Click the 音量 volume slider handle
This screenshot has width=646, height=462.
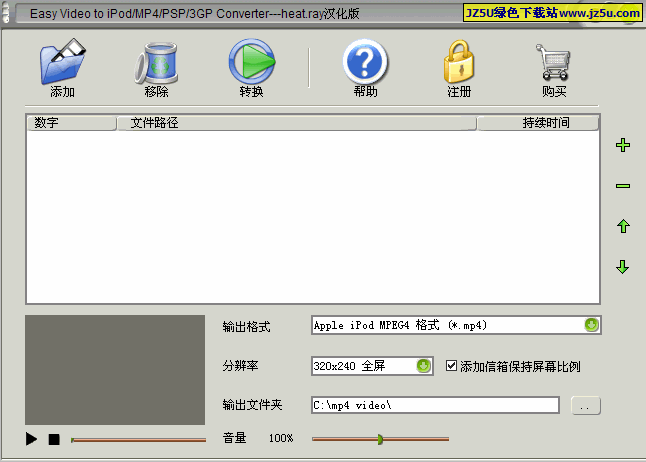click(380, 439)
